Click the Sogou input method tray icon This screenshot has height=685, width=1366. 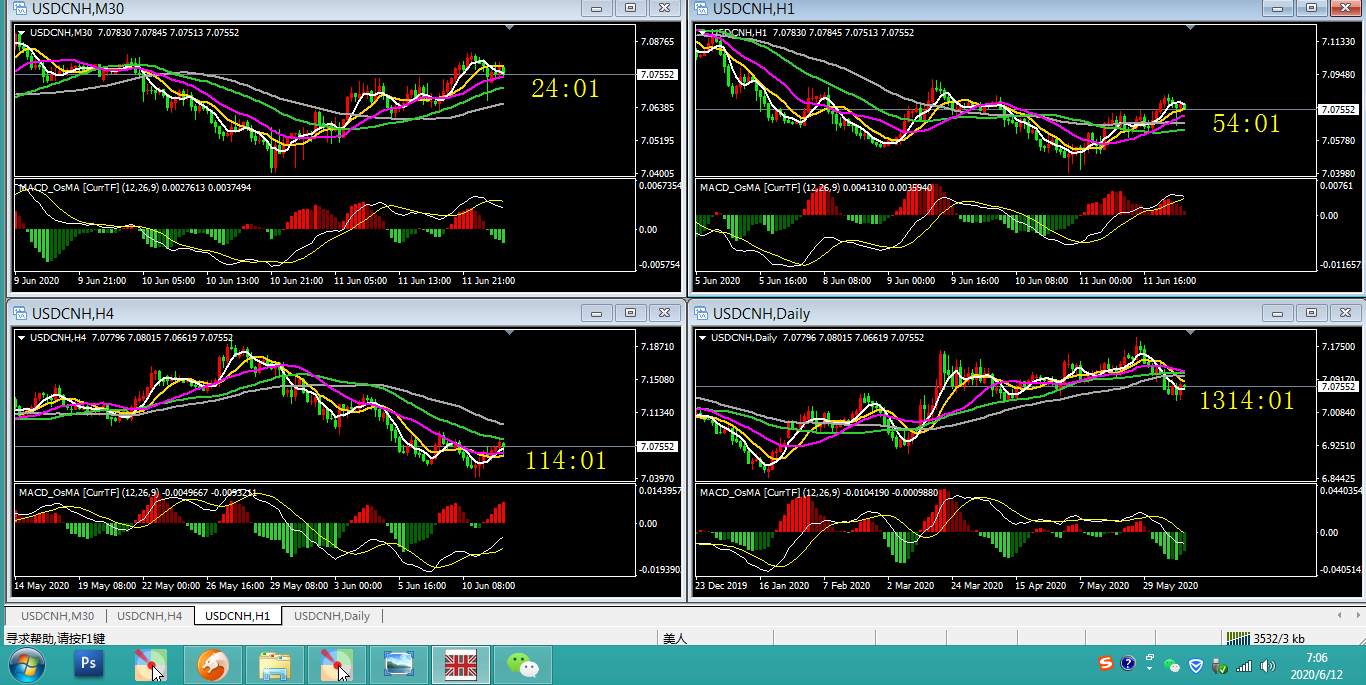[1105, 663]
